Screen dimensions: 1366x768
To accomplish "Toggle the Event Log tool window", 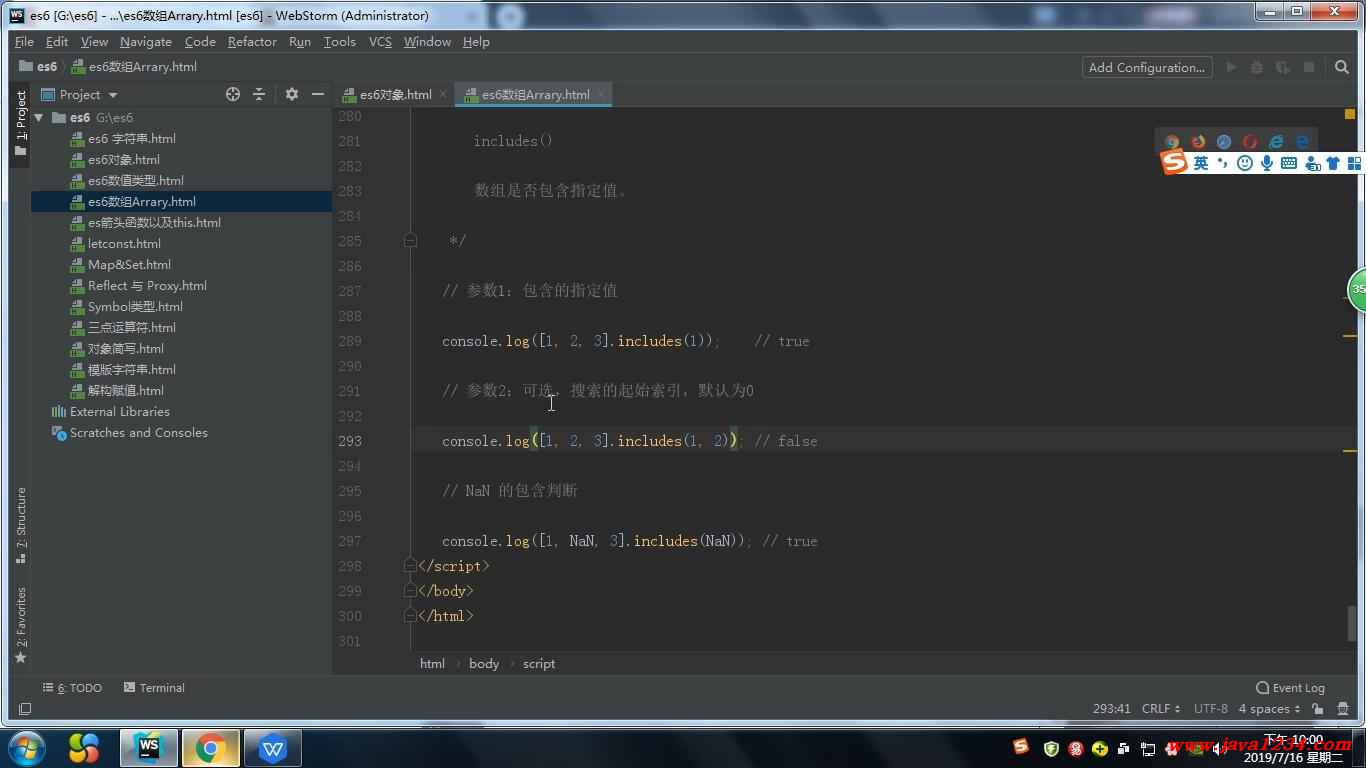I will tap(1290, 688).
